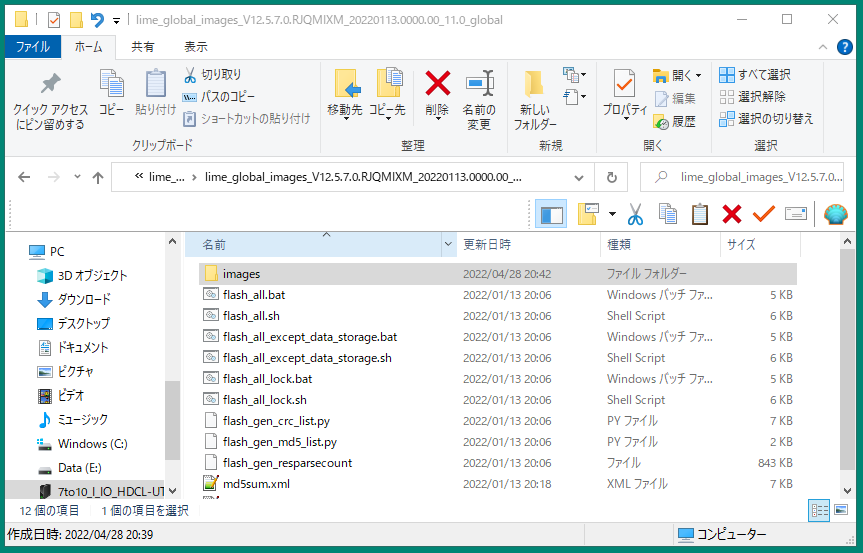Image resolution: width=863 pixels, height=553 pixels.
Task: Click the Cut (切り取り) command
Action: (212, 74)
